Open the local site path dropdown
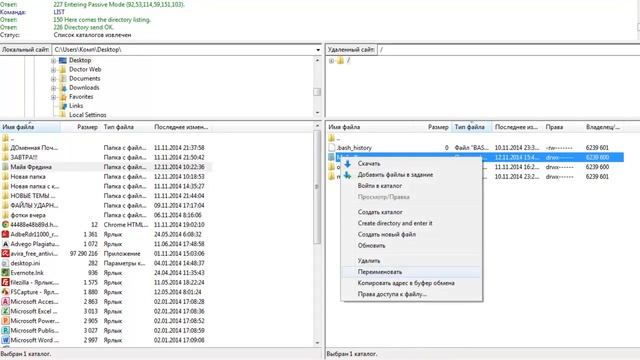The height and width of the screenshot is (360, 640). pos(318,50)
